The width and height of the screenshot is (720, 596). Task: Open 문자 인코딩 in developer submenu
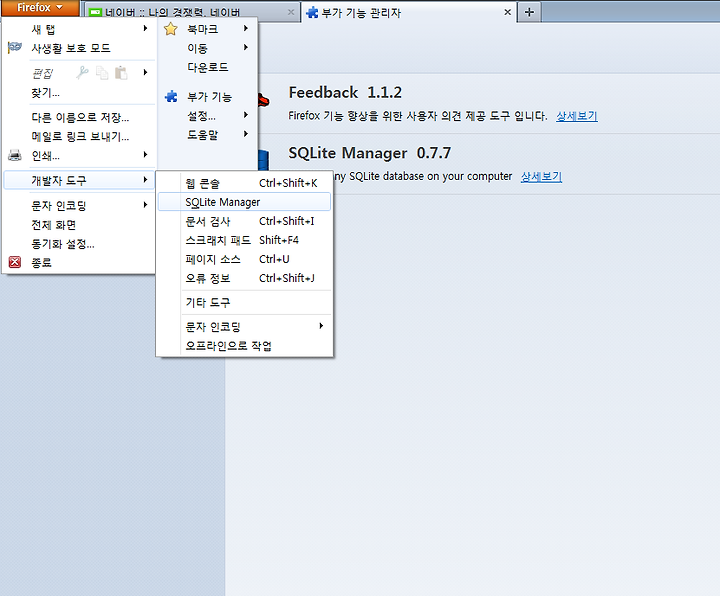[213, 327]
